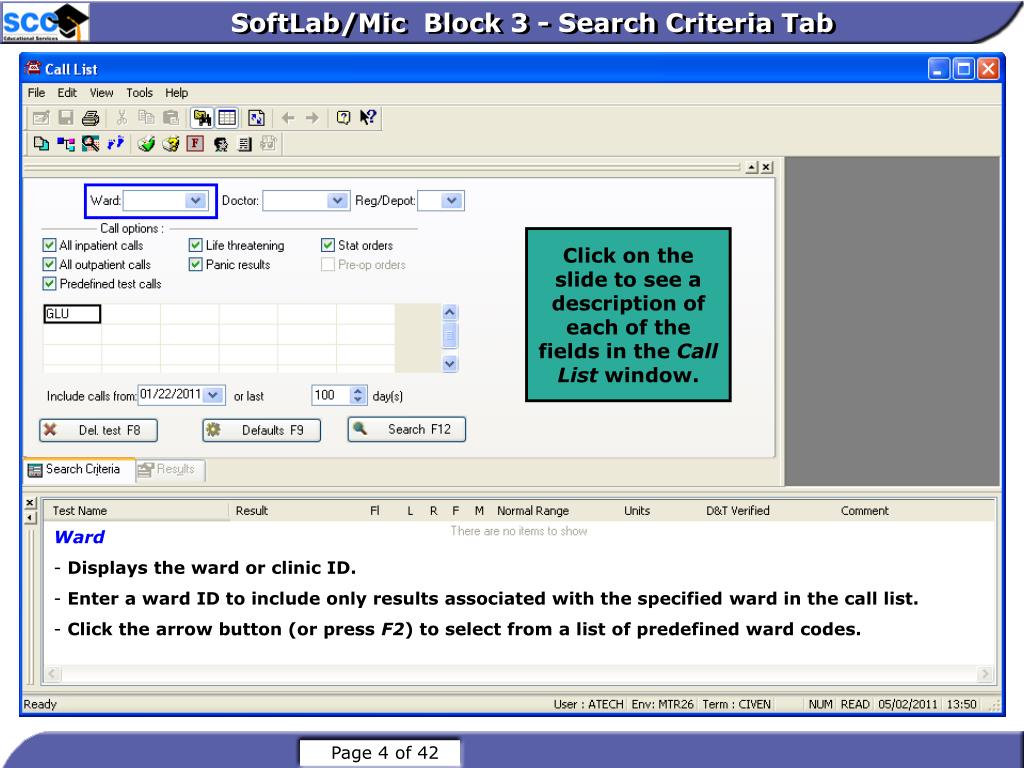Click the blue arrows resize icon
This screenshot has width=1024, height=768.
(x=256, y=118)
